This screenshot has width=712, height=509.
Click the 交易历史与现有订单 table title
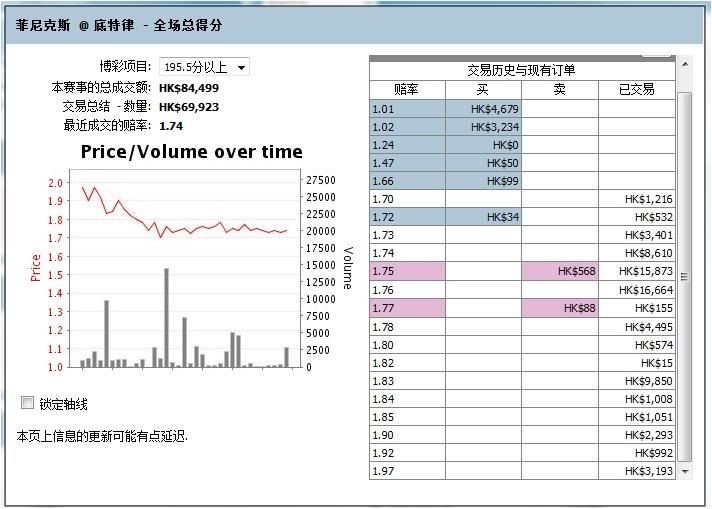[x=521, y=71]
